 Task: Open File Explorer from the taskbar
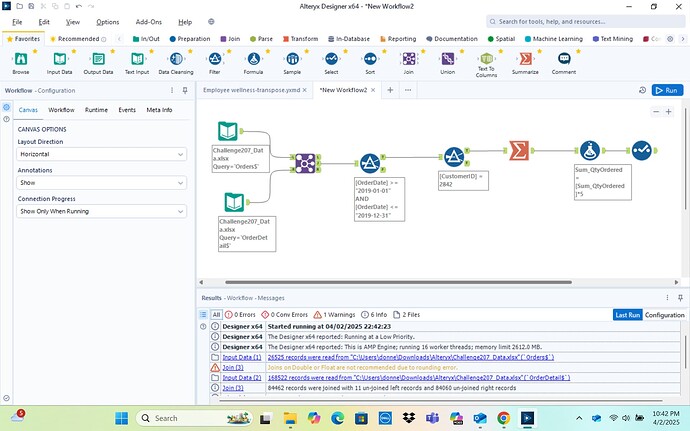[290, 418]
